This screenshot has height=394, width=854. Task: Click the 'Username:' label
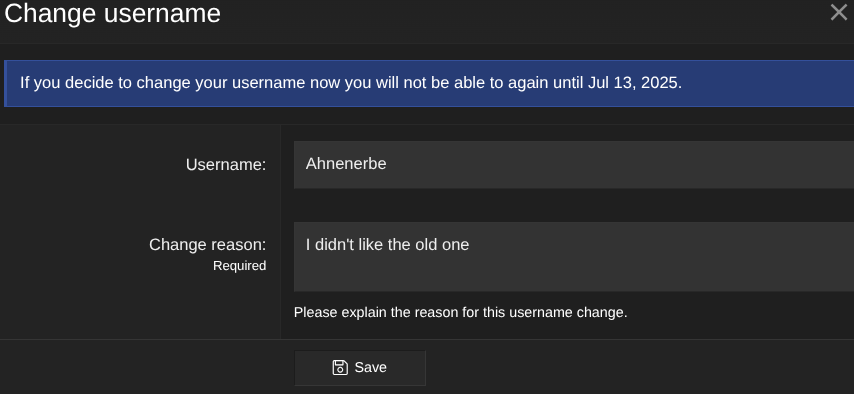(226, 165)
